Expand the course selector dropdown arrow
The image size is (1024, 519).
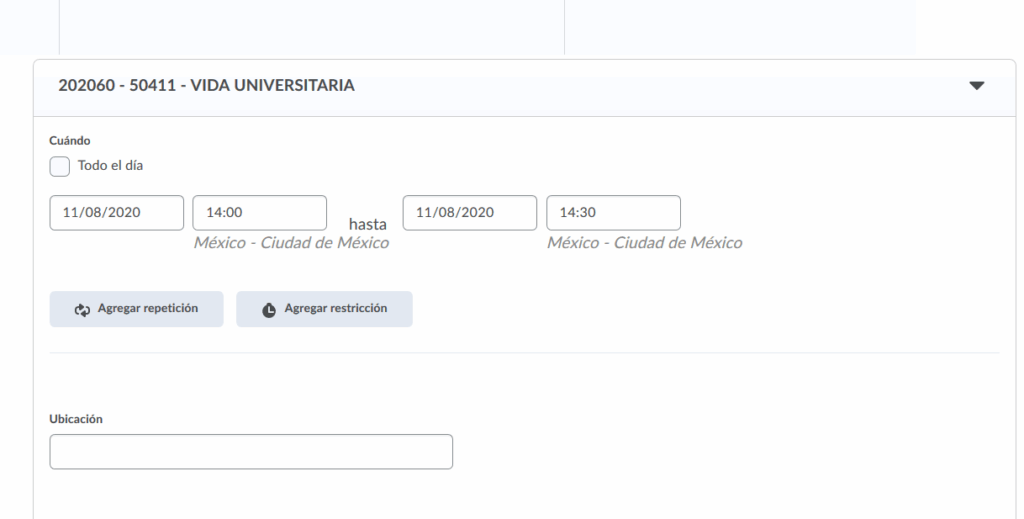pos(977,87)
